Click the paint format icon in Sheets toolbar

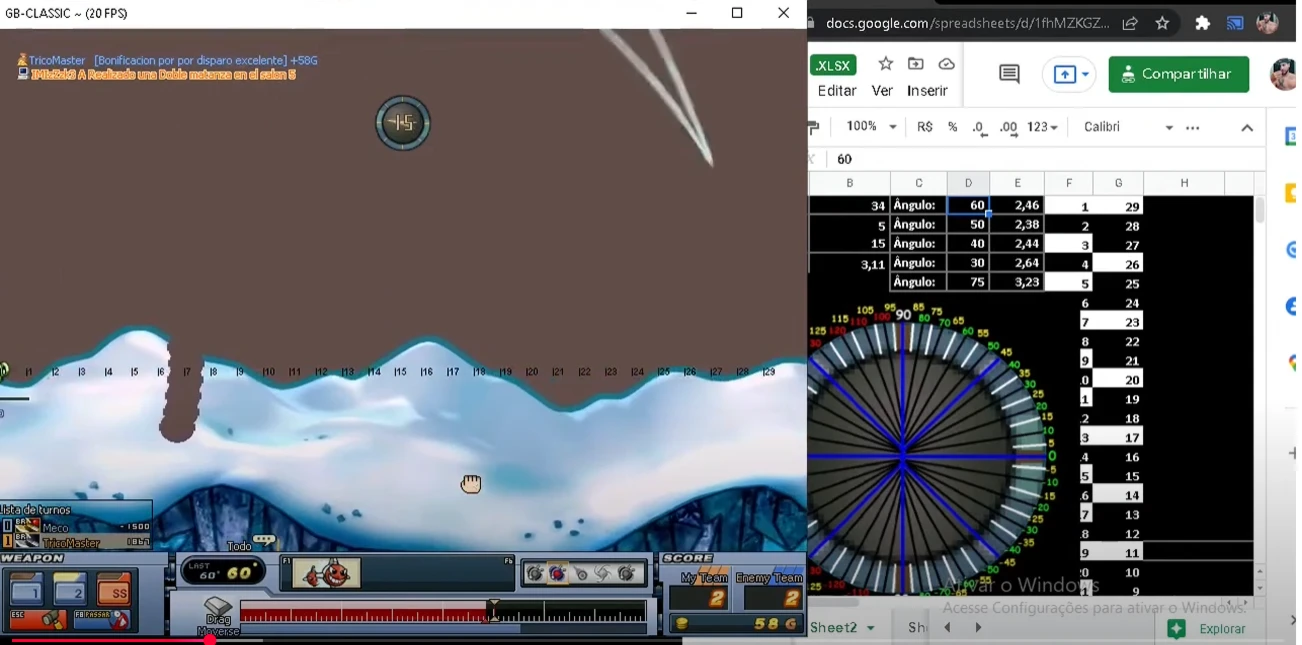click(813, 127)
